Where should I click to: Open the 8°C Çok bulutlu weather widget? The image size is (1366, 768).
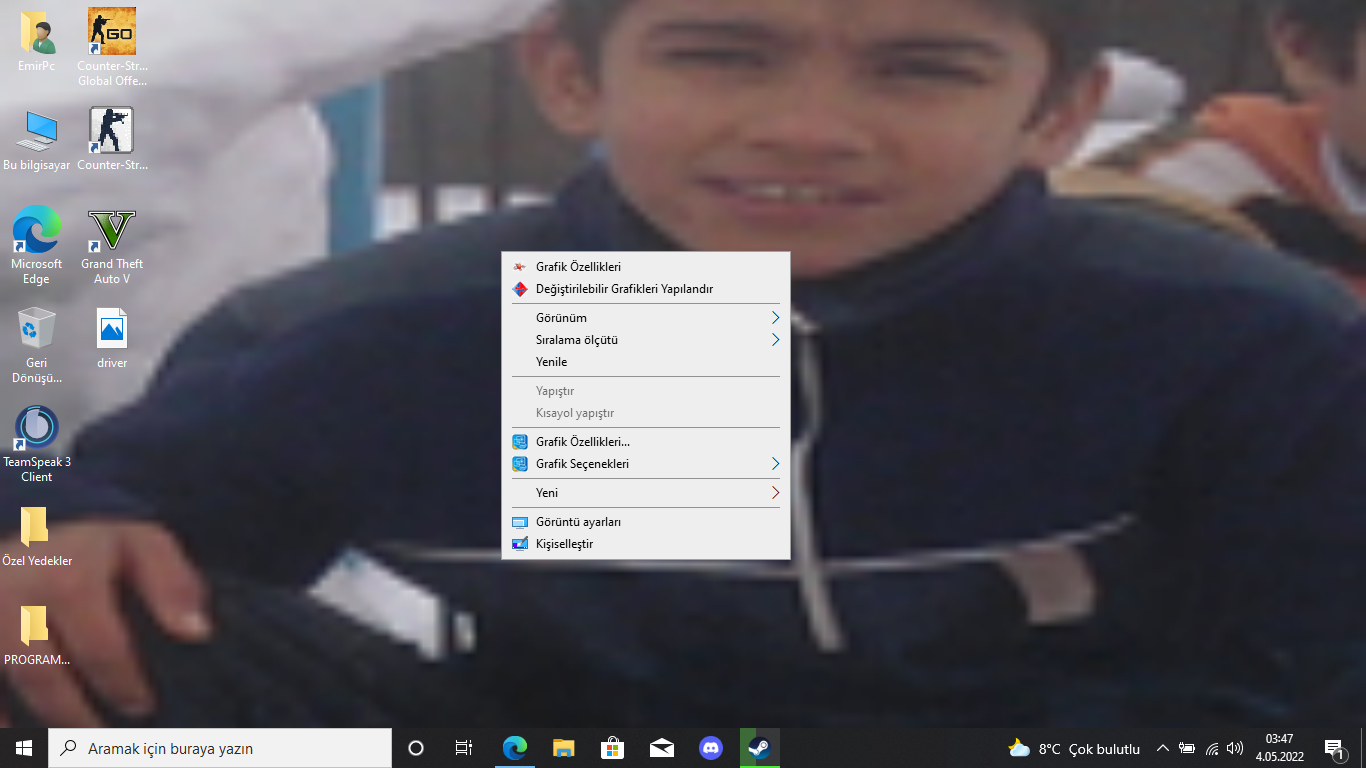[x=1074, y=748]
